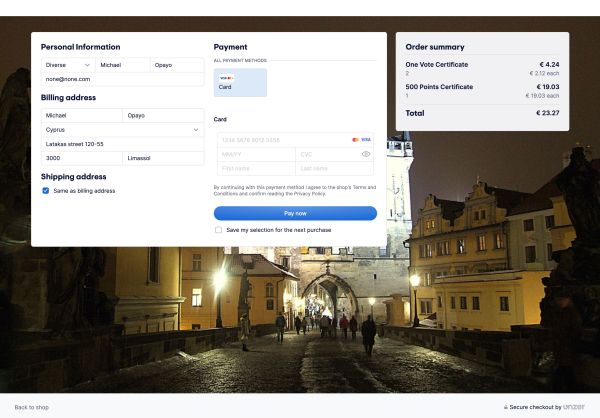Click the Unzer logo in footer
The height and width of the screenshot is (418, 600).
(x=574, y=407)
